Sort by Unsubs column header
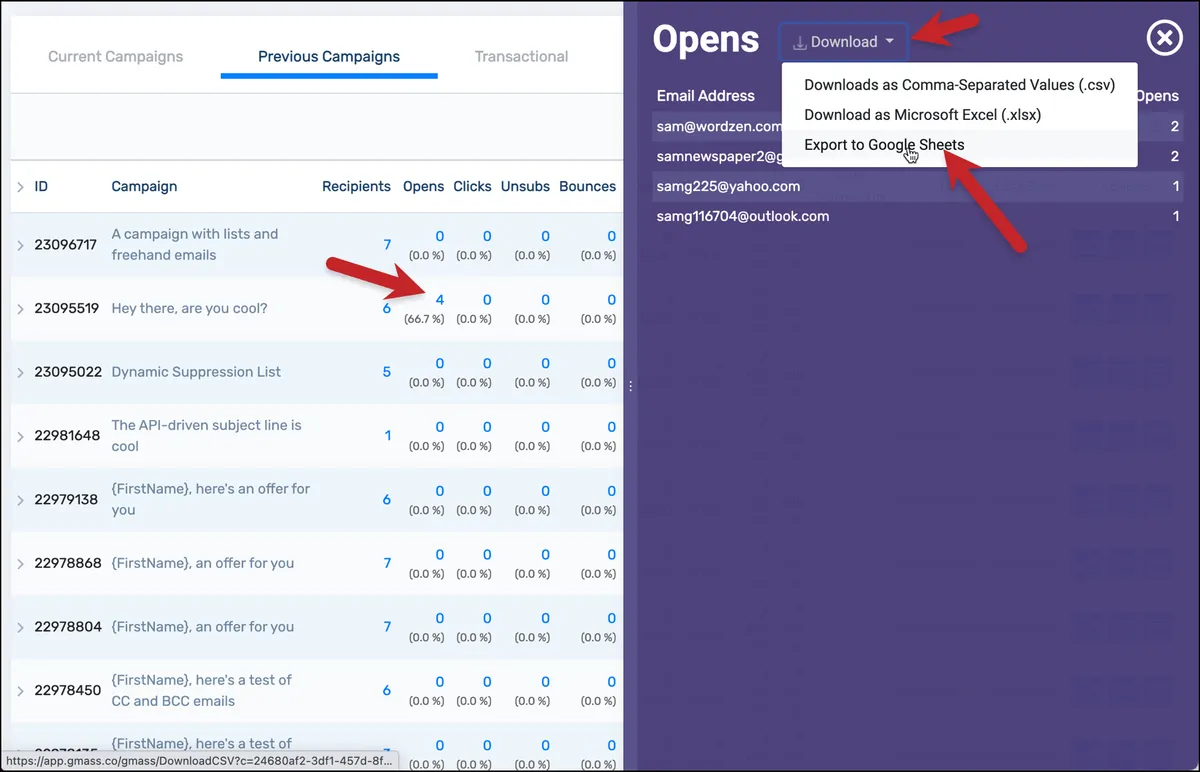Screen dimensions: 1200x772 coord(525,187)
